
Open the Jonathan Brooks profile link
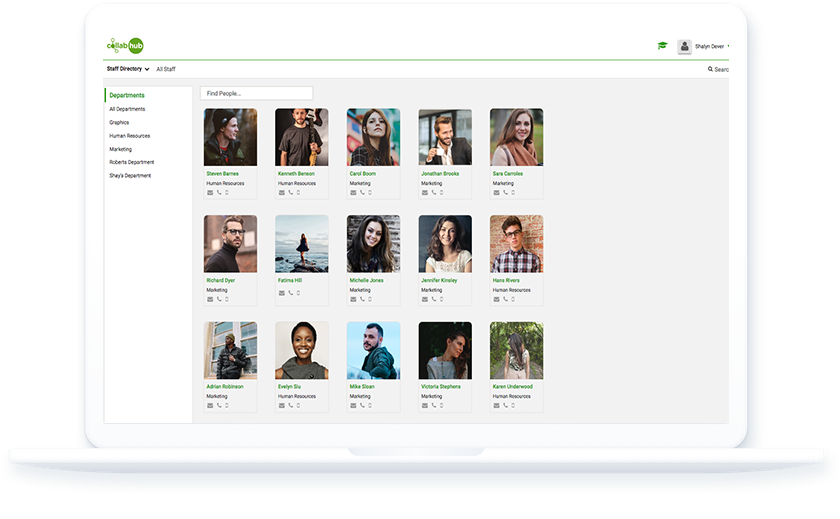click(440, 174)
